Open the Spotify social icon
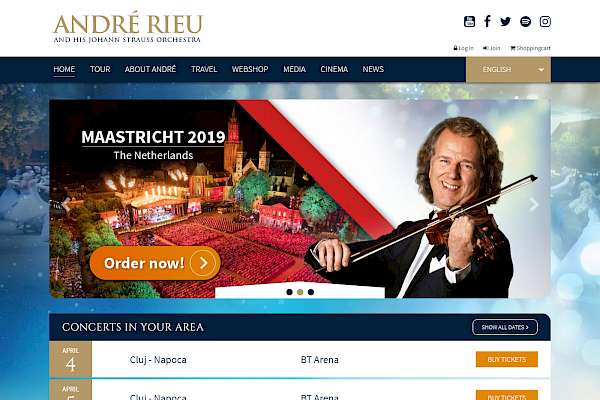Image resolution: width=600 pixels, height=400 pixels. pyautogui.click(x=525, y=21)
